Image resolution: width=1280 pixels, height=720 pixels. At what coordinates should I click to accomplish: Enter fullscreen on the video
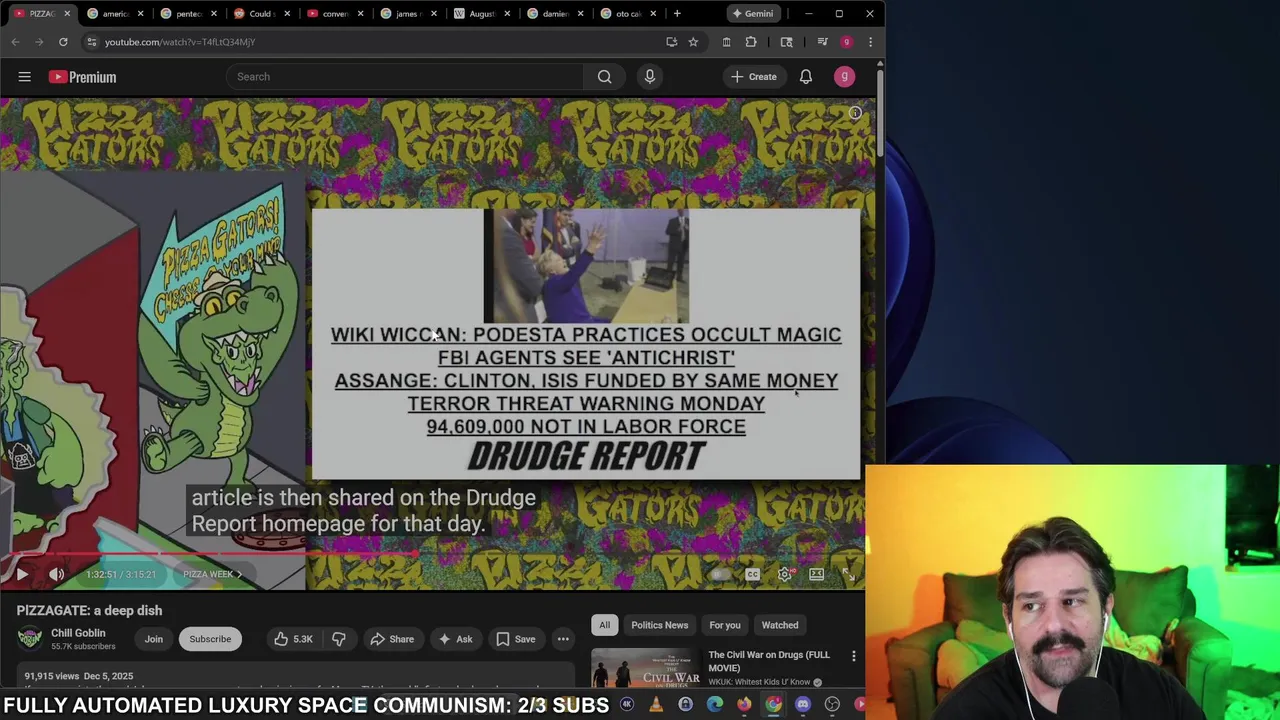click(848, 574)
